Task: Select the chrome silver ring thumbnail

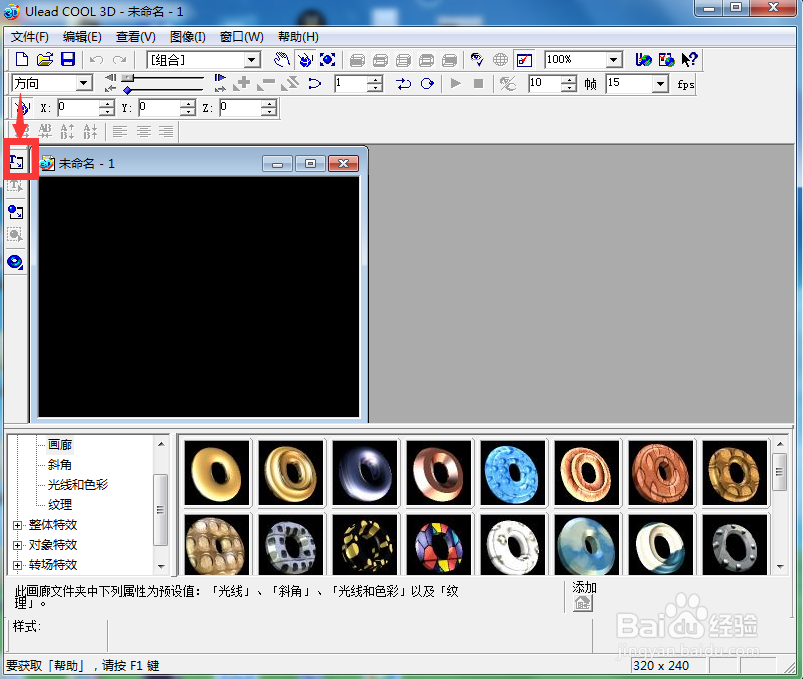Action: point(365,473)
